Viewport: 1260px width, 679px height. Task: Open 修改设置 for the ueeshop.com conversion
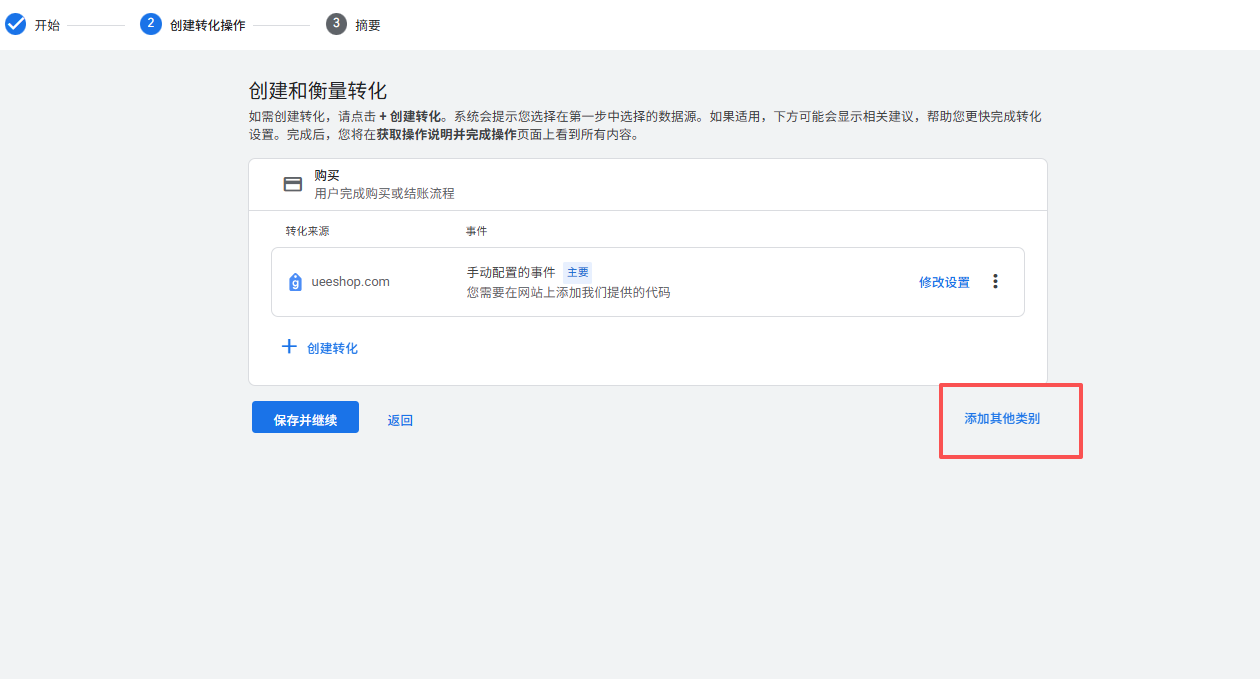click(944, 282)
